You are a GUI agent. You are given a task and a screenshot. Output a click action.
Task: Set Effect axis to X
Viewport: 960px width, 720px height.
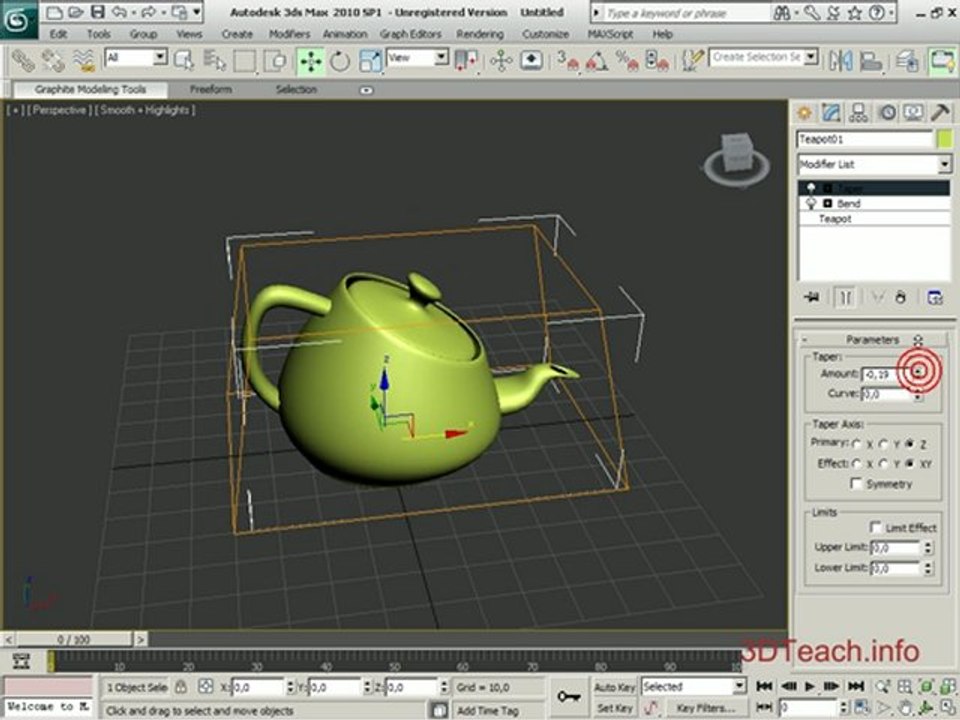coord(857,464)
